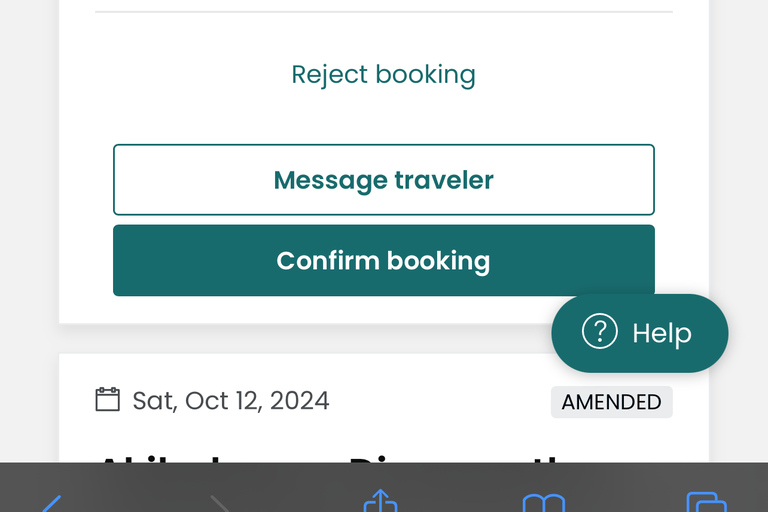Viewport: 768px width, 512px height.
Task: Show open Safari tabs overview icon
Action: [705, 502]
